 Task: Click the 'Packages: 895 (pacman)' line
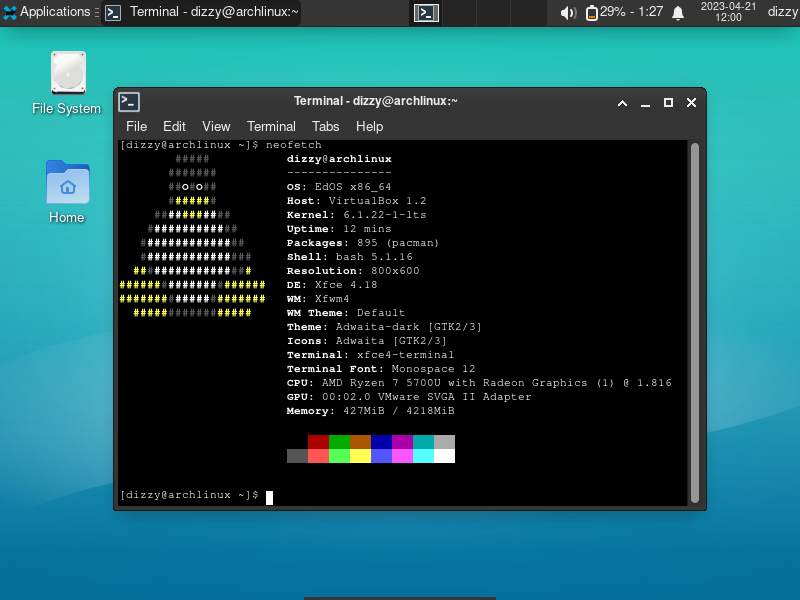[363, 243]
